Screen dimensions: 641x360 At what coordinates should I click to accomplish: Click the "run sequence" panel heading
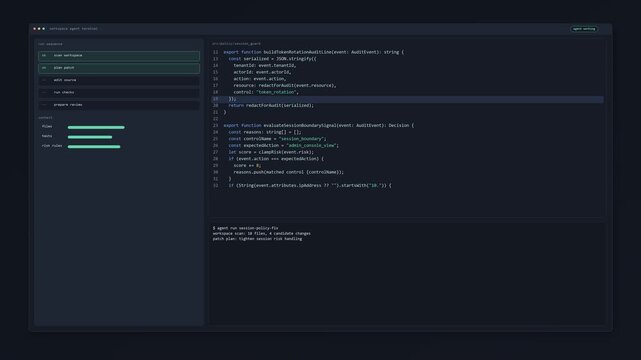tap(50, 44)
